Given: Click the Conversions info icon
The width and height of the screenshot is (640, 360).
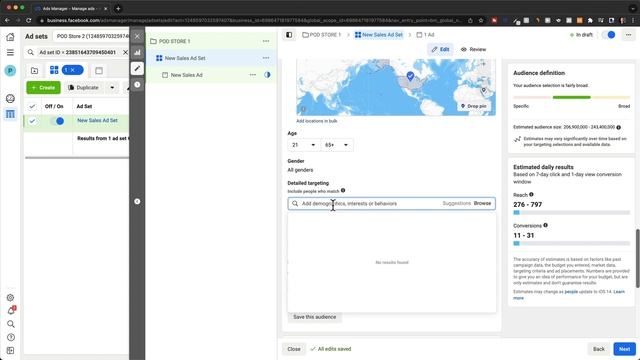Looking at the screenshot, I should click(x=545, y=225).
